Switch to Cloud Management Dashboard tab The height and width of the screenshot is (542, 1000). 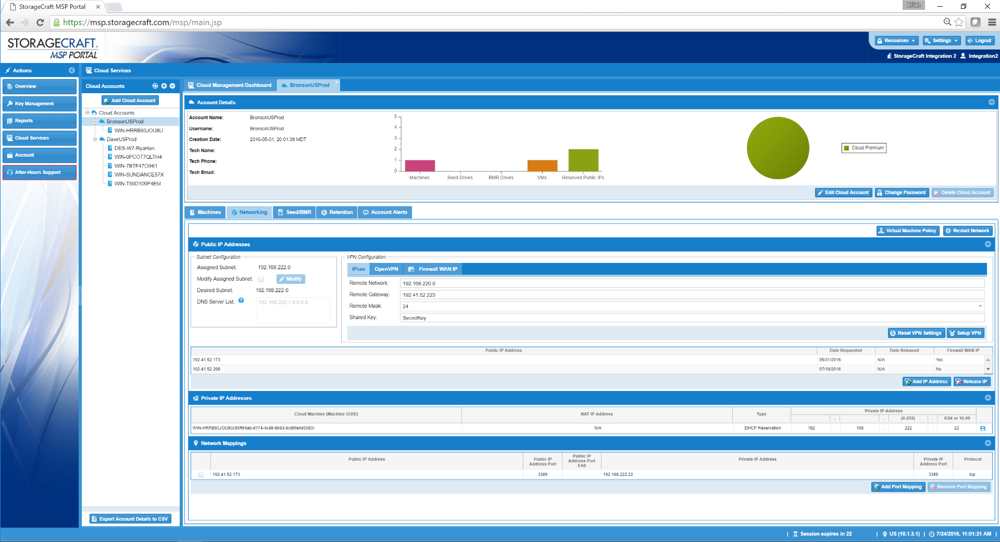click(230, 85)
